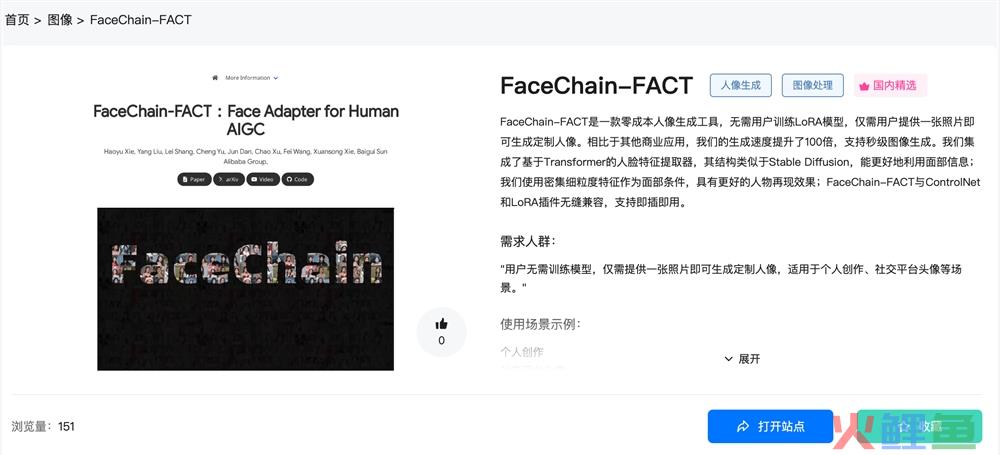Select the 图像处理 tag
This screenshot has height=455, width=1000.
(812, 86)
